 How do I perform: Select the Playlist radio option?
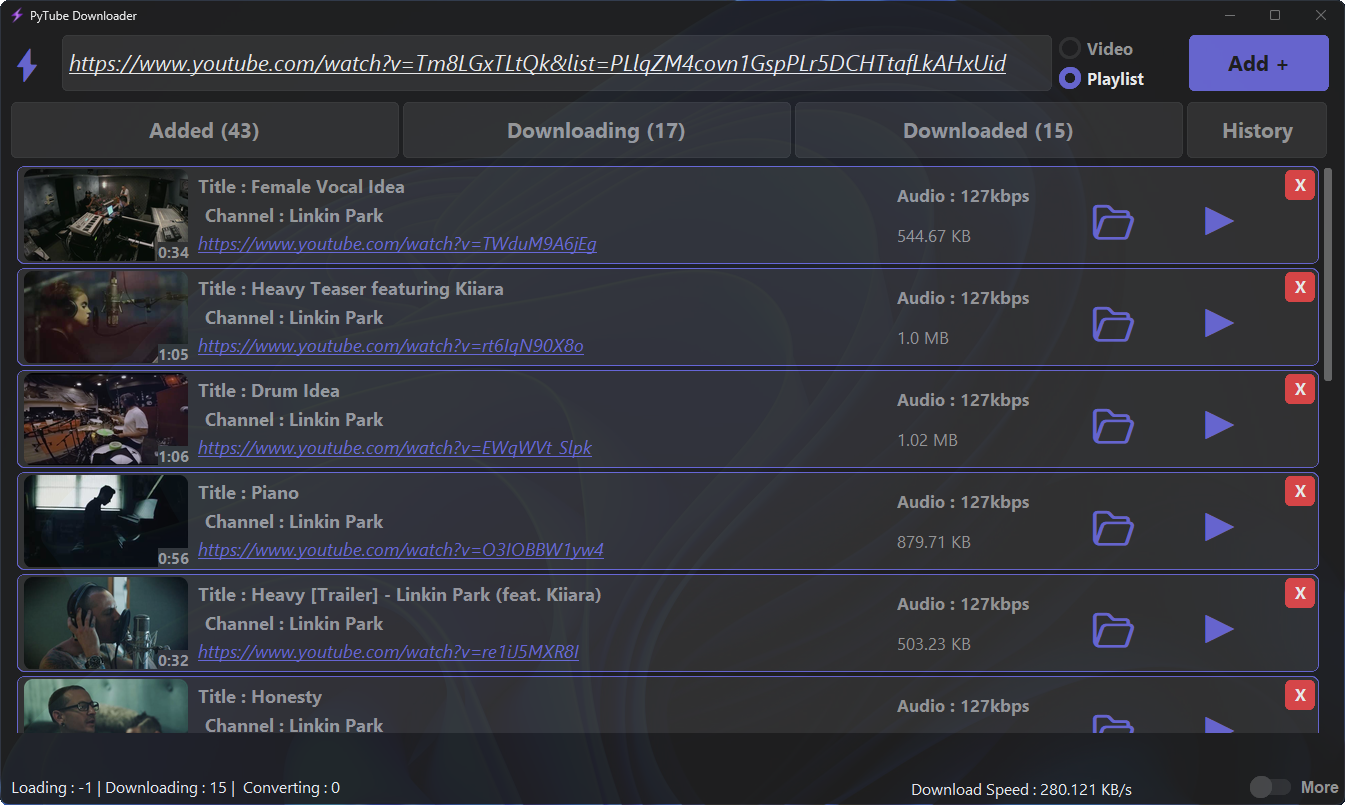1070,78
